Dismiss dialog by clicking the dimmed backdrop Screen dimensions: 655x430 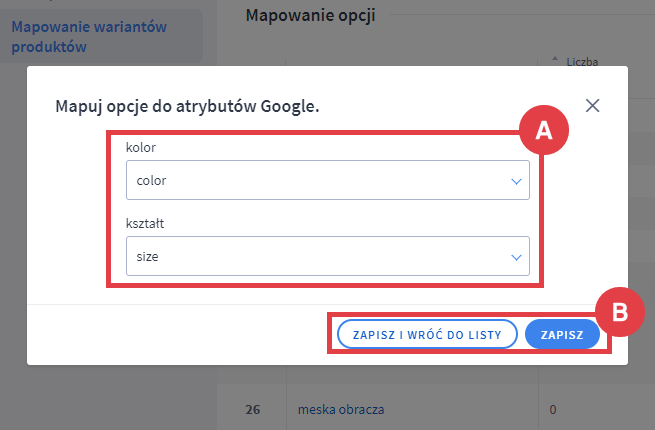[100, 250]
